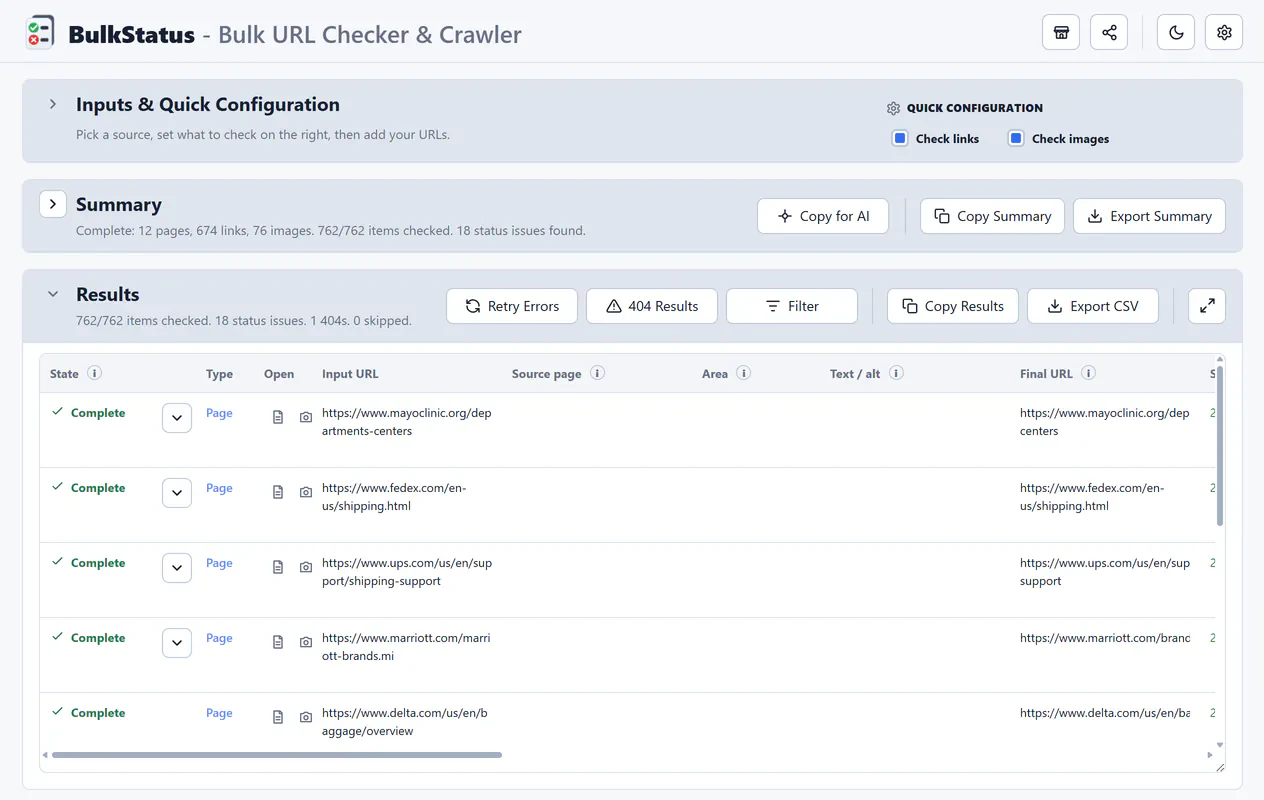Click Export CSV button
1264x800 pixels.
(x=1093, y=306)
